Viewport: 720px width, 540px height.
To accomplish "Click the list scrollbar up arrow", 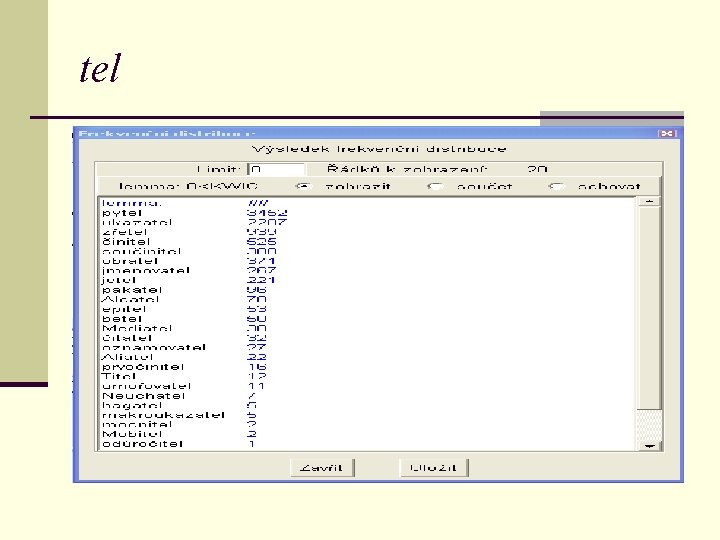I will [649, 201].
